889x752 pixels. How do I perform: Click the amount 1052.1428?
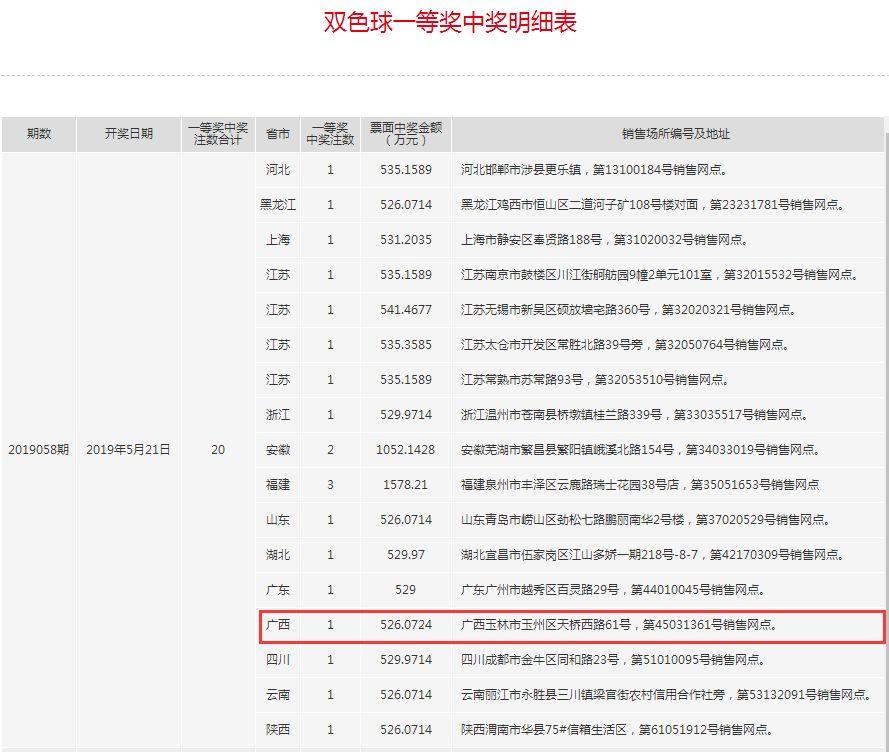point(405,450)
